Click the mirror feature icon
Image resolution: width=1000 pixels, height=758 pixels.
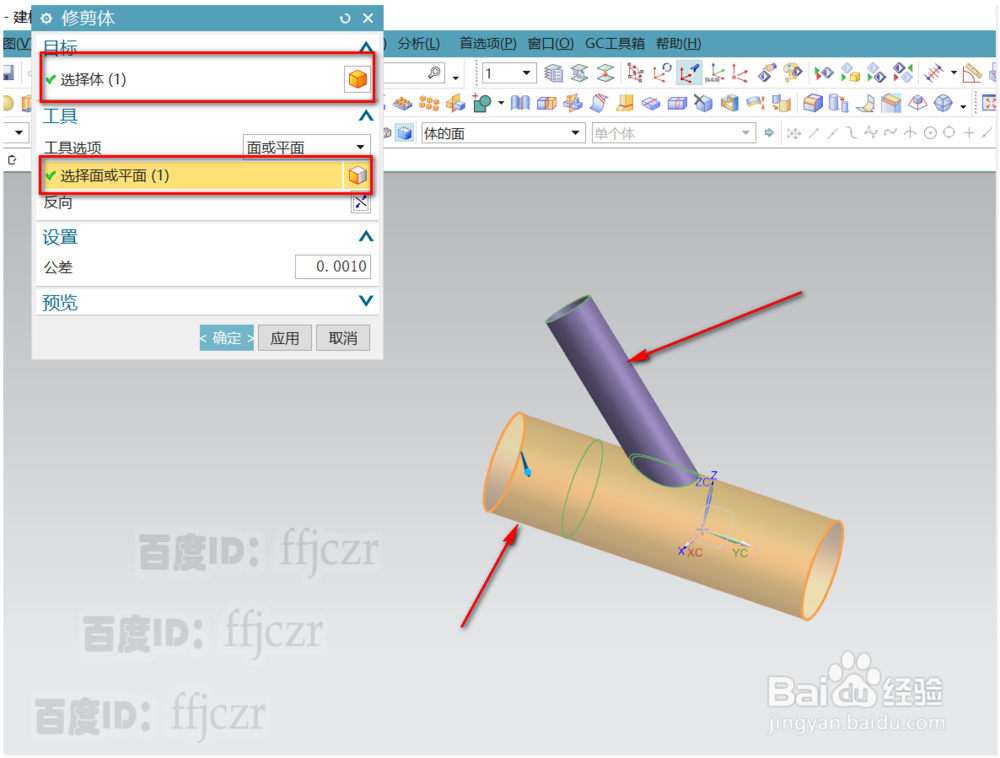point(455,103)
